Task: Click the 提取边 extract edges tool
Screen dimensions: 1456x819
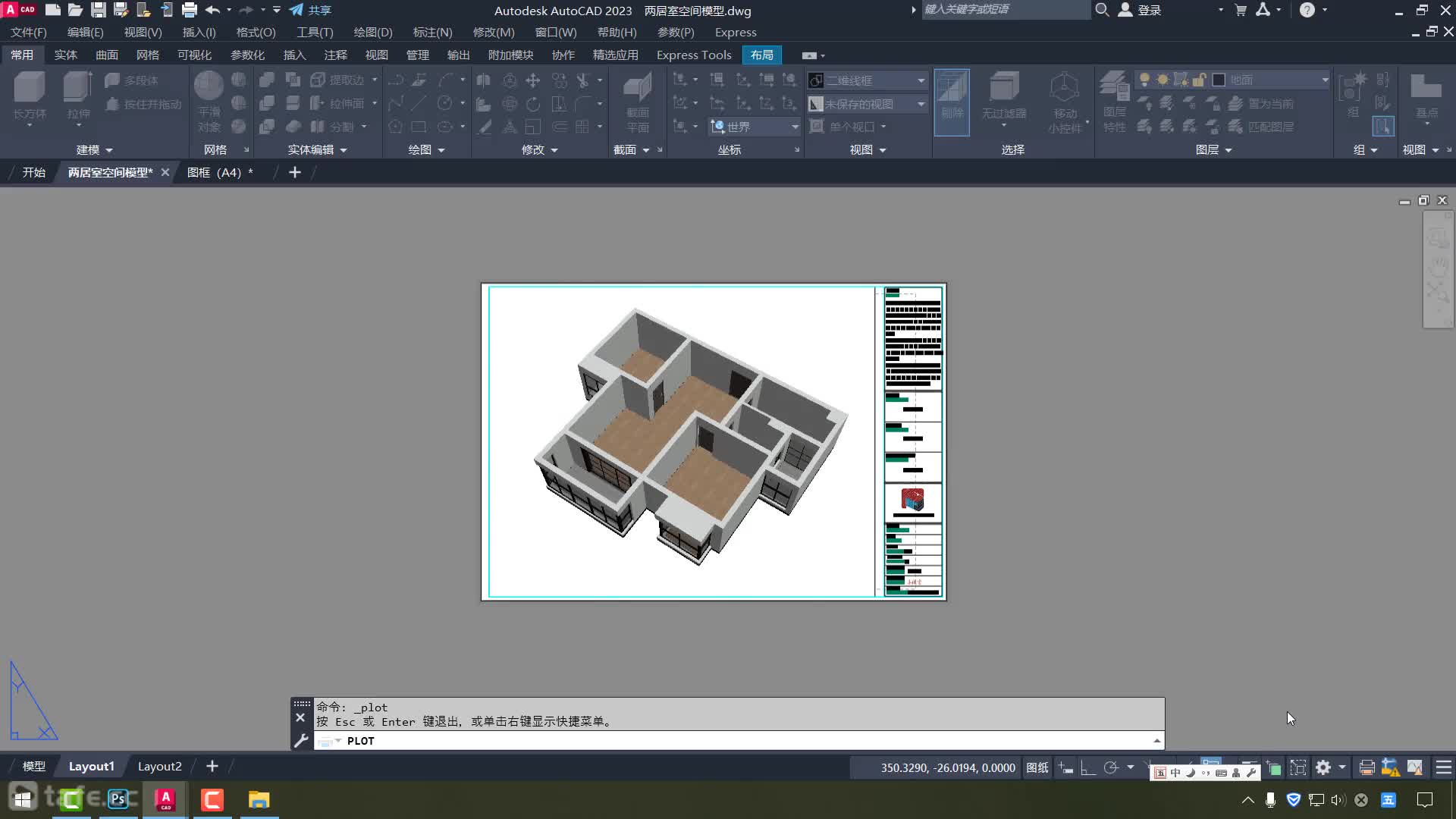Action: (x=338, y=80)
